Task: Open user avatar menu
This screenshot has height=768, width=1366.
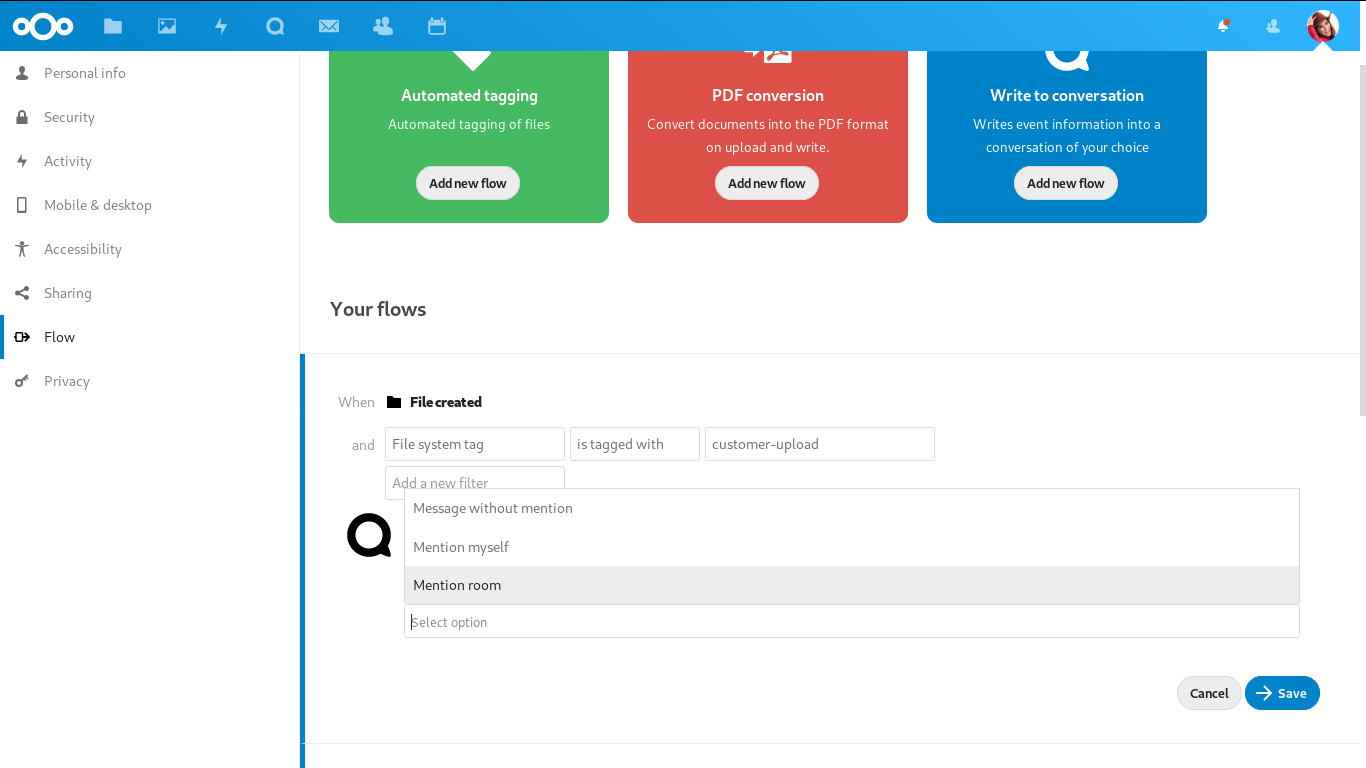Action: point(1323,26)
